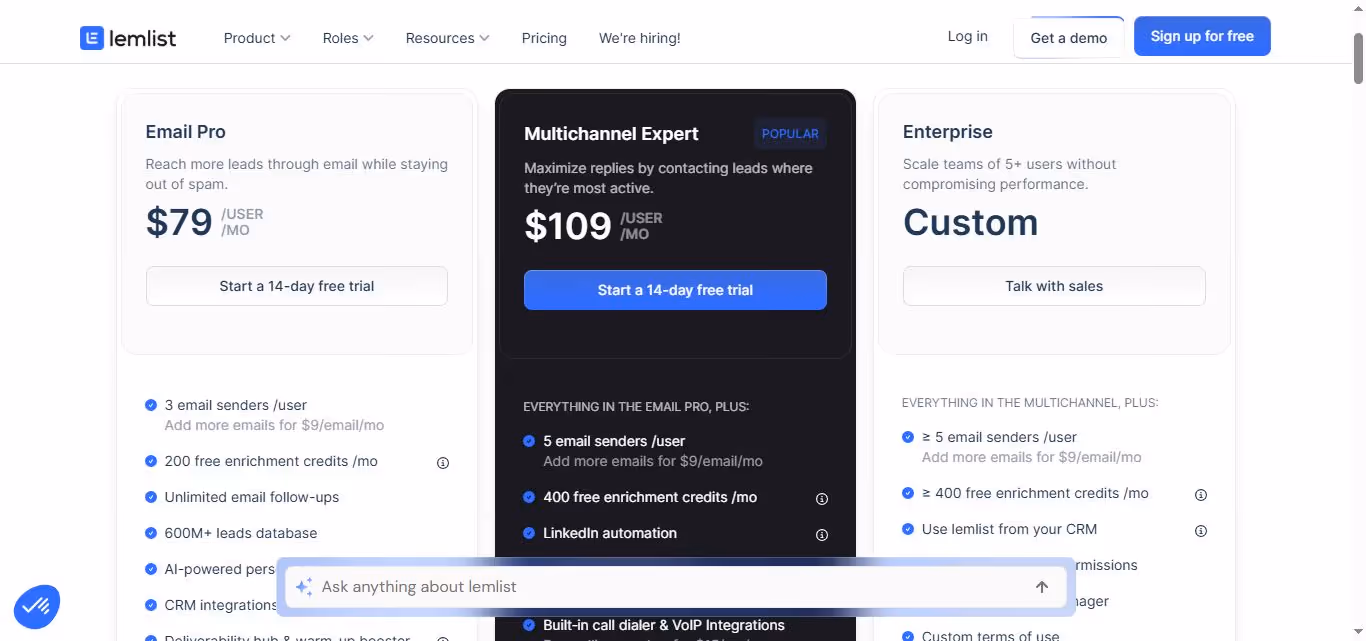
Task: Open the Product dropdown menu
Action: point(257,38)
